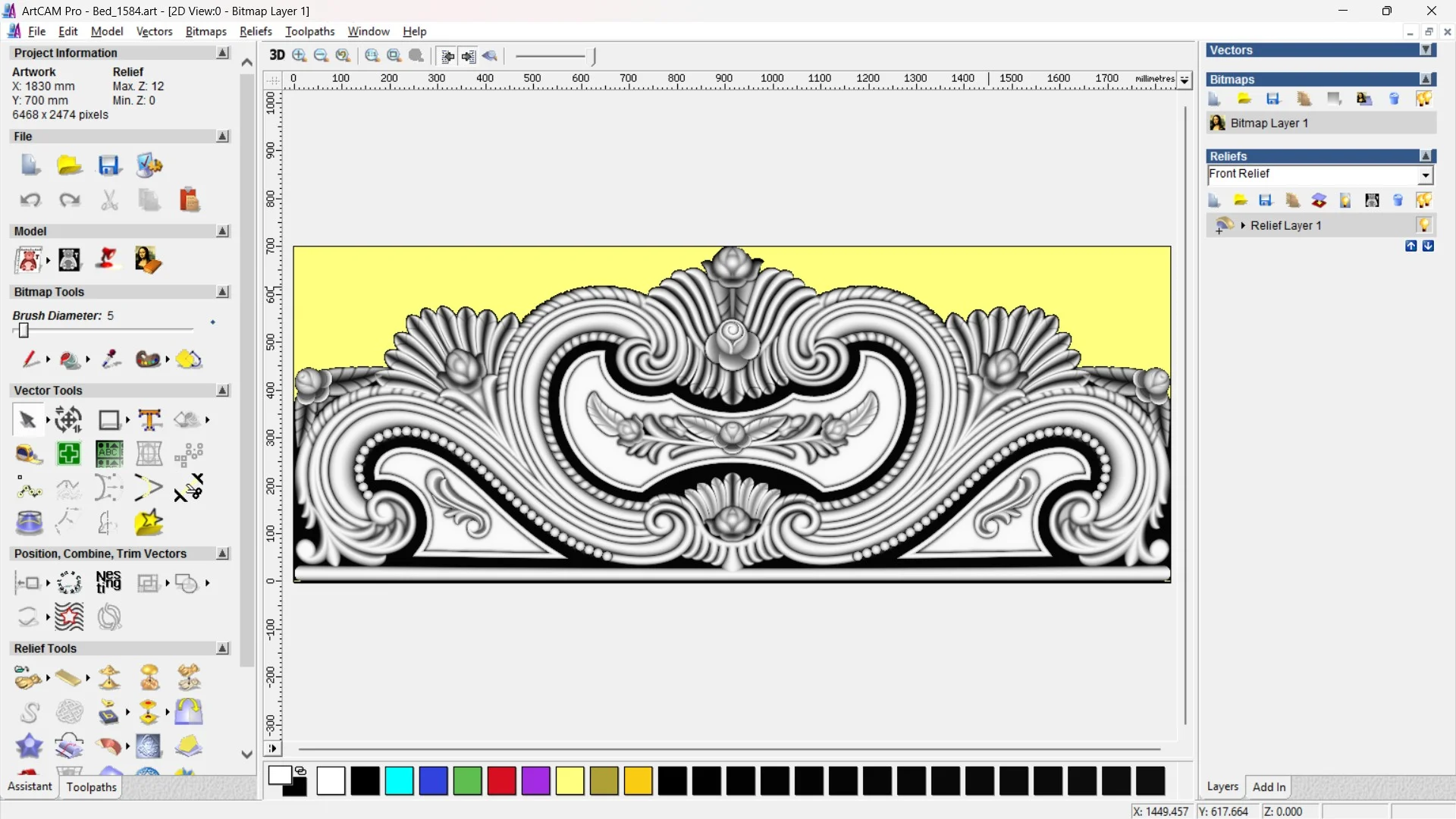This screenshot has height=819, width=1456.
Task: Switch to the Toolpaths tab
Action: pos(91,787)
